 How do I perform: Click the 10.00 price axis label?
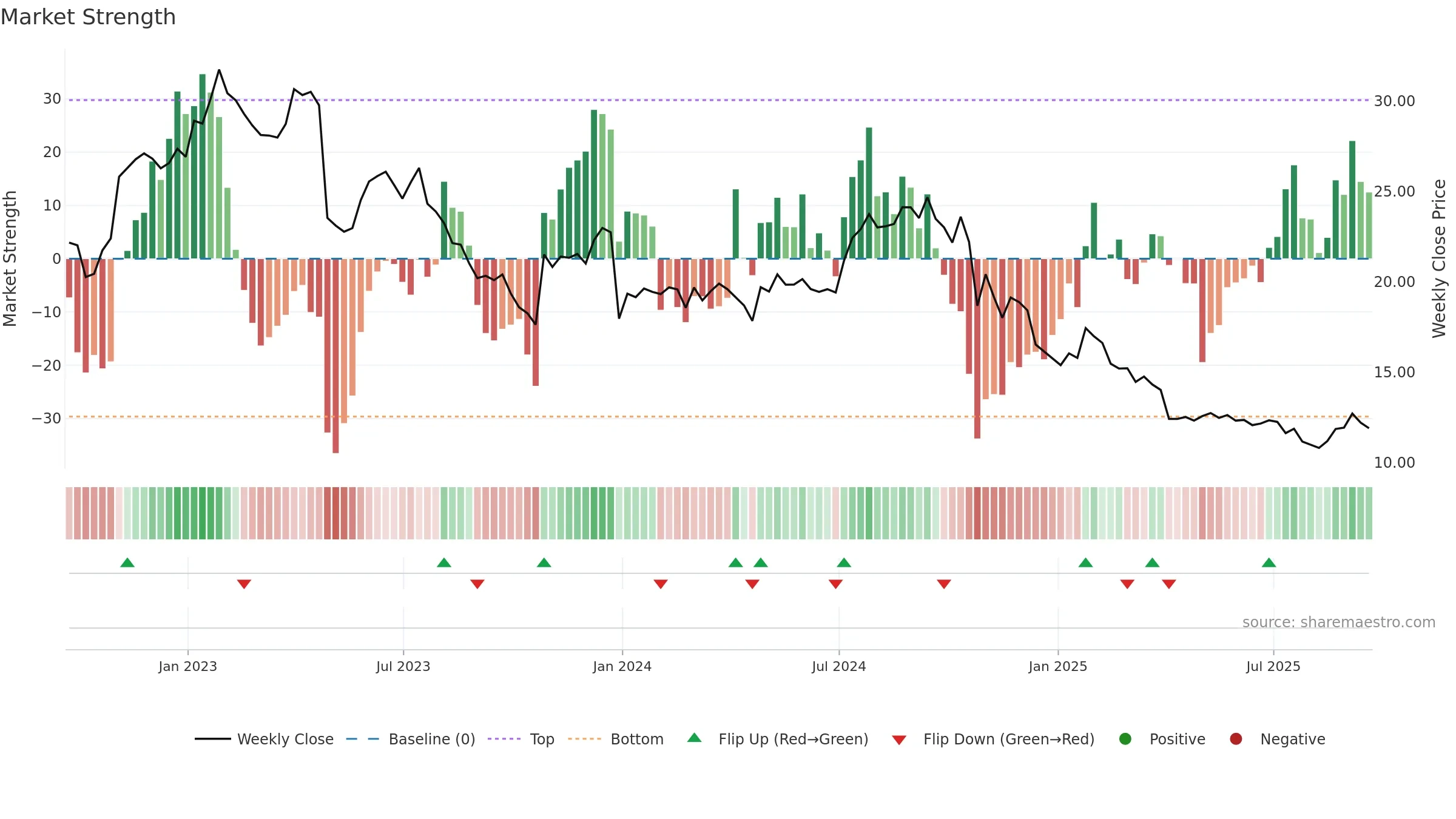point(1394,462)
